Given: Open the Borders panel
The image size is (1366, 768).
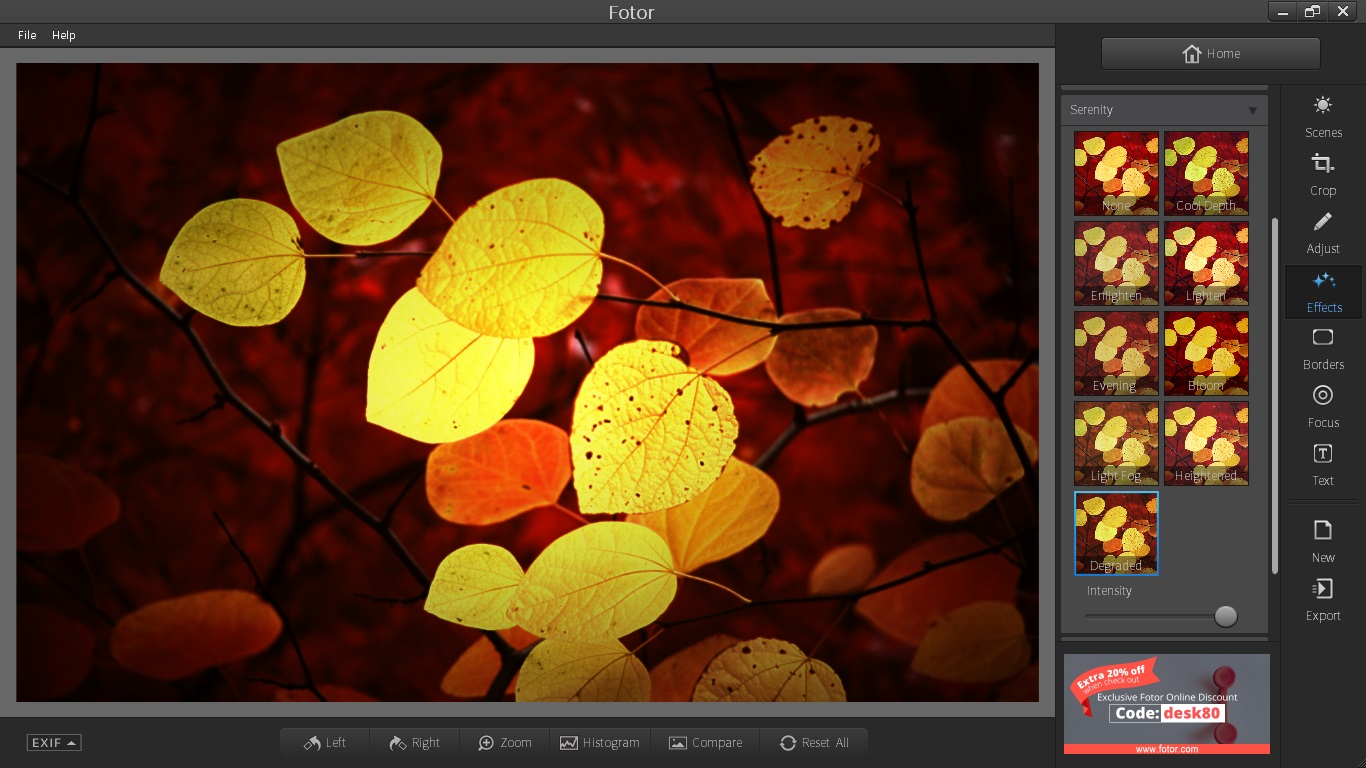Looking at the screenshot, I should click(1323, 349).
